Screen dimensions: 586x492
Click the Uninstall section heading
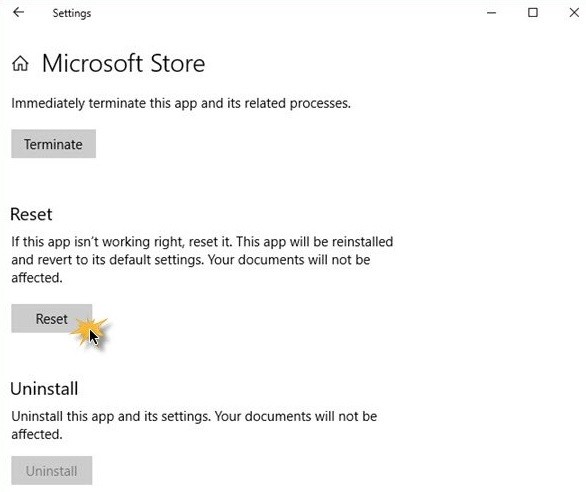[44, 389]
